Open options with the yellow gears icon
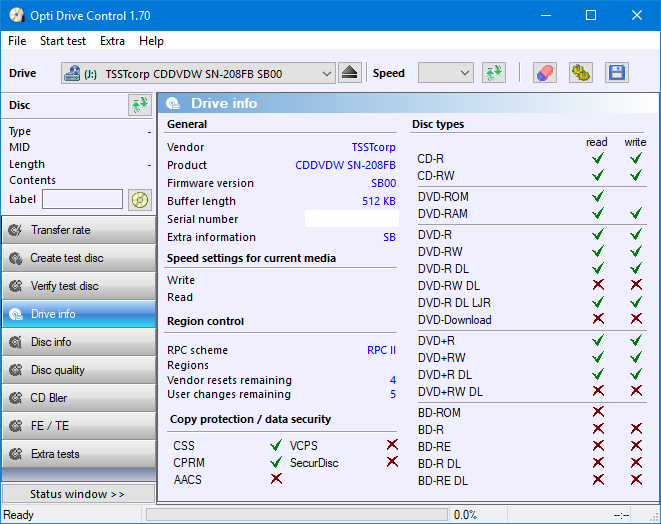The width and height of the screenshot is (661, 524). (581, 73)
